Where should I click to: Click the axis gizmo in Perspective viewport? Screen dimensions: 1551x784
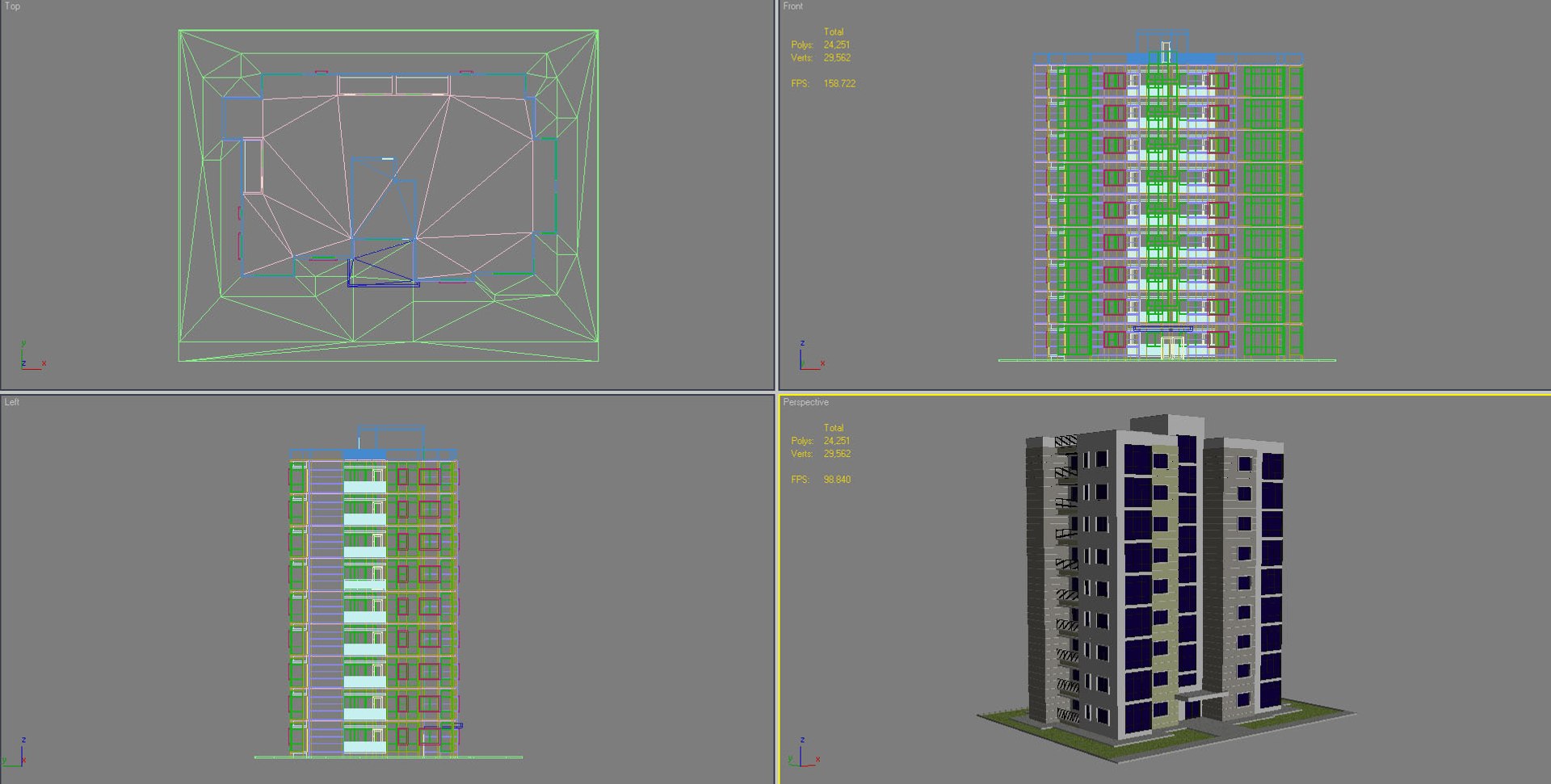point(804,752)
